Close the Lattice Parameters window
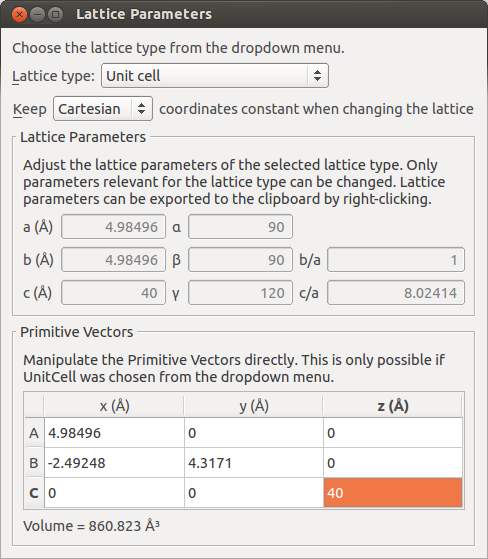The height and width of the screenshot is (559, 488). click(19, 15)
